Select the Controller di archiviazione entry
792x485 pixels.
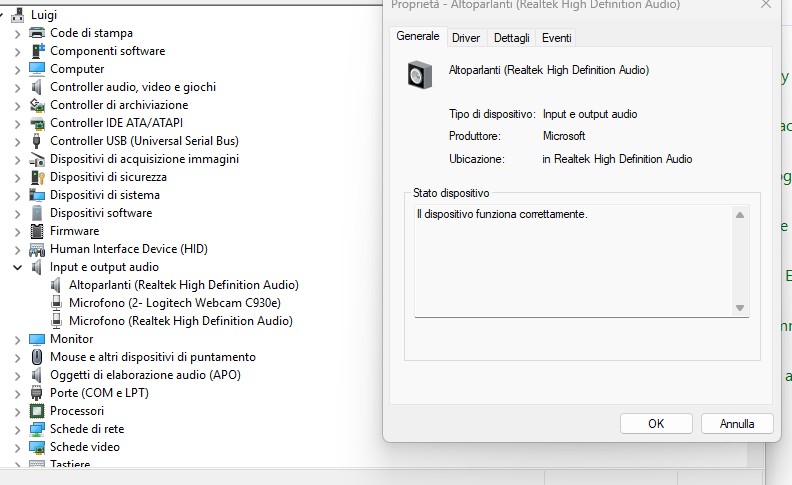click(x=119, y=105)
